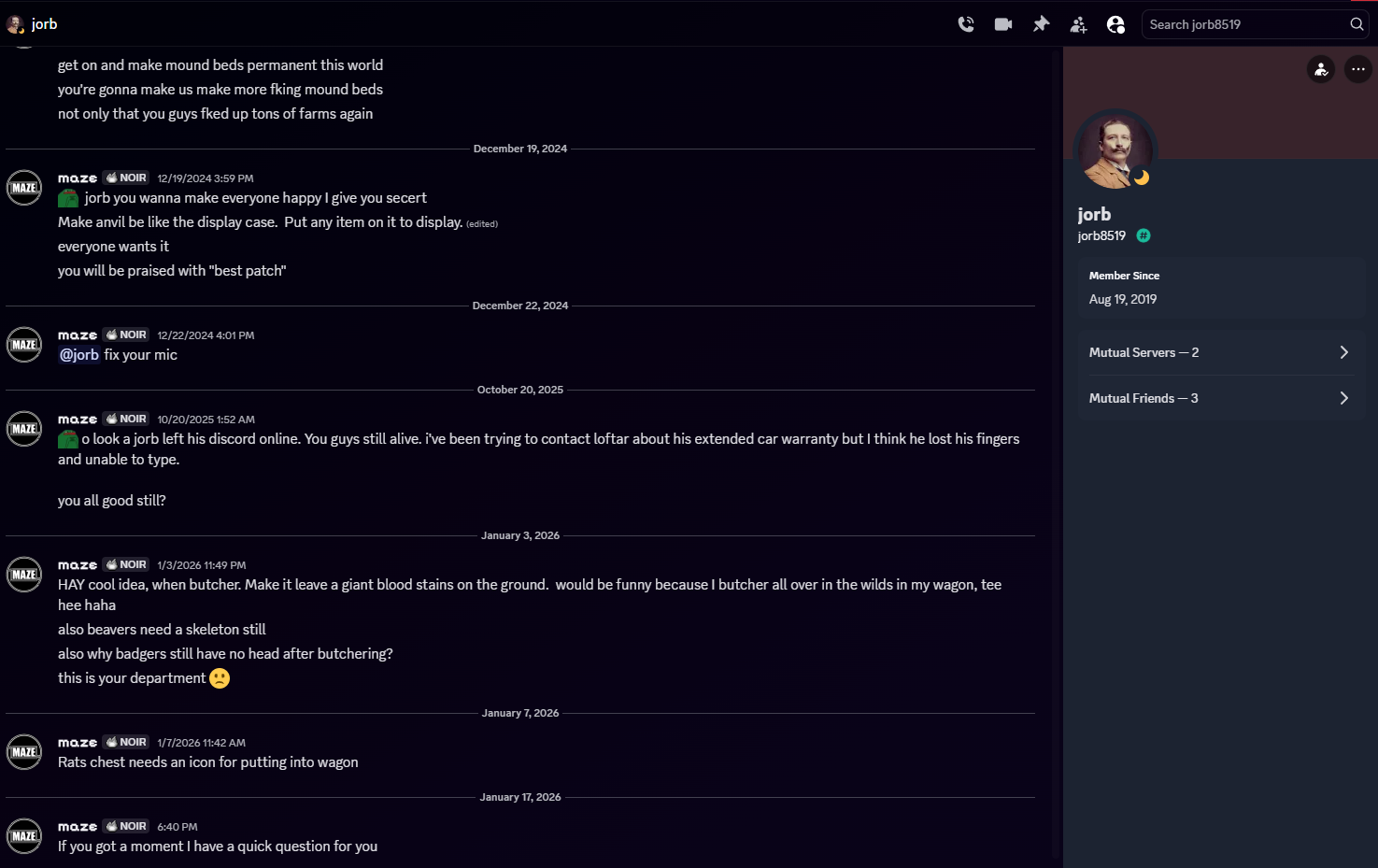Click the maze avatar on December 19 message
1378x868 pixels.
click(24, 188)
